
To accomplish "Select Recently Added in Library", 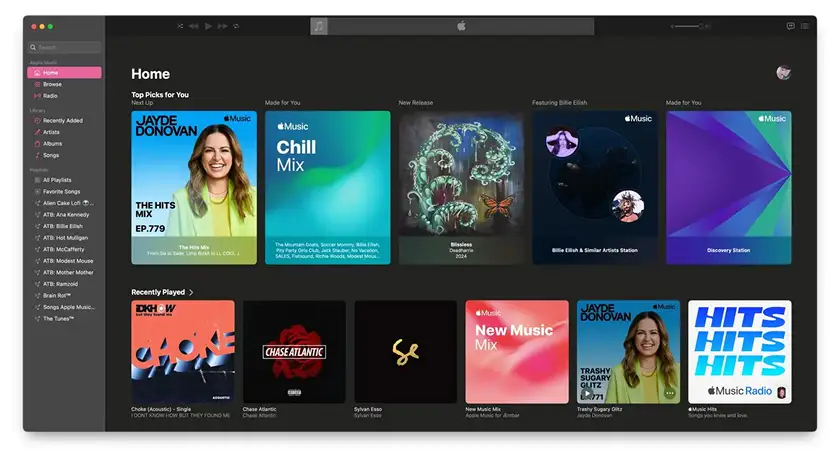I will pyautogui.click(x=62, y=120).
